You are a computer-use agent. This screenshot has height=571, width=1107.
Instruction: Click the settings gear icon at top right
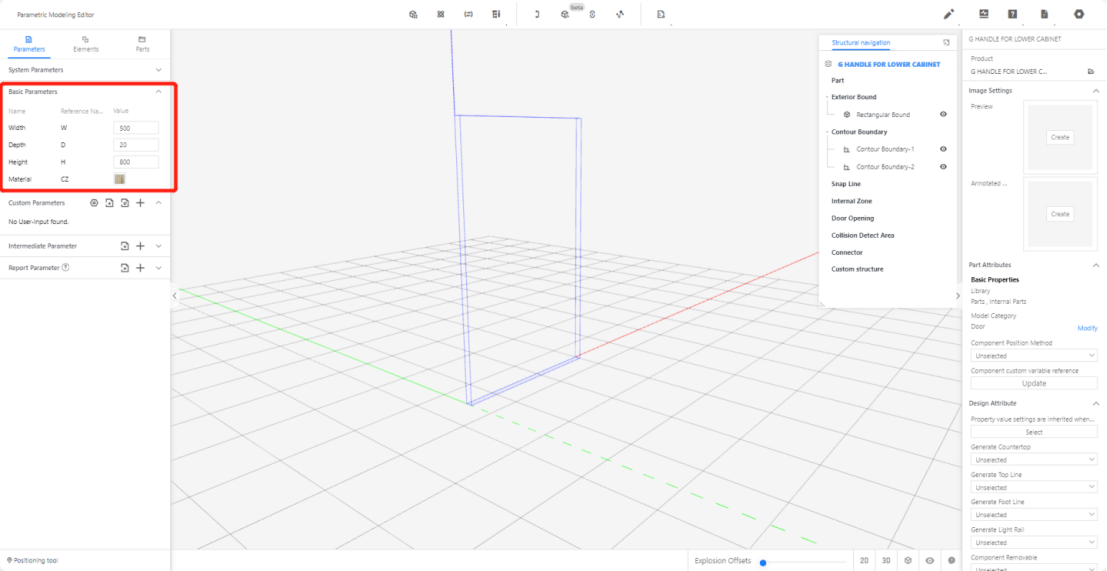[1079, 14]
